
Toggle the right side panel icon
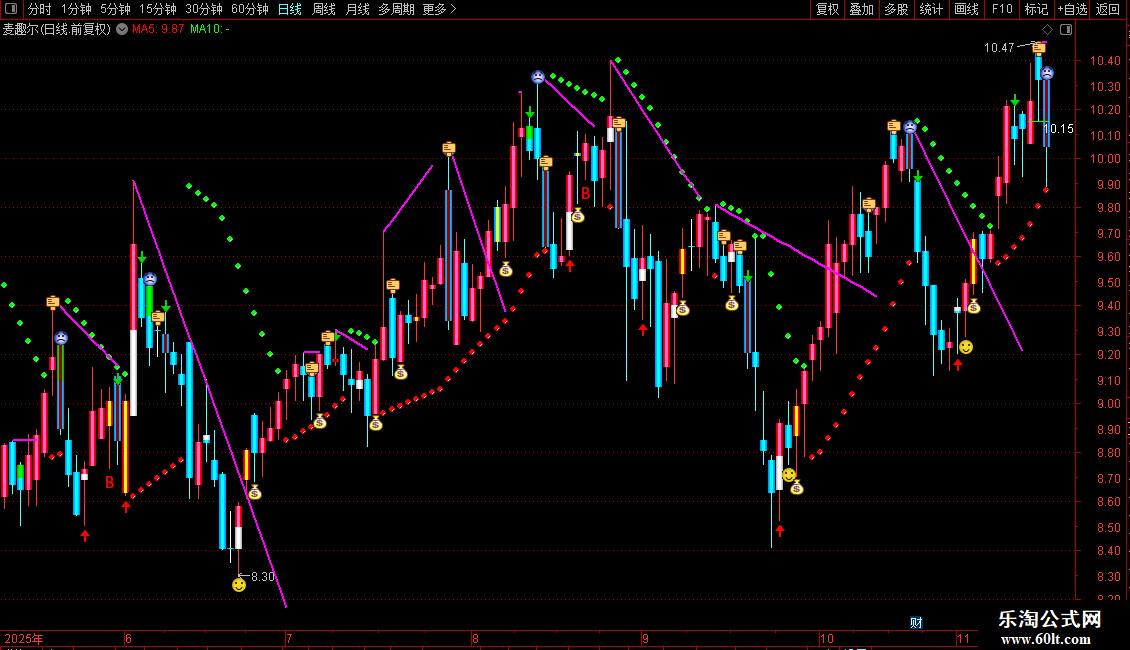coord(1066,30)
